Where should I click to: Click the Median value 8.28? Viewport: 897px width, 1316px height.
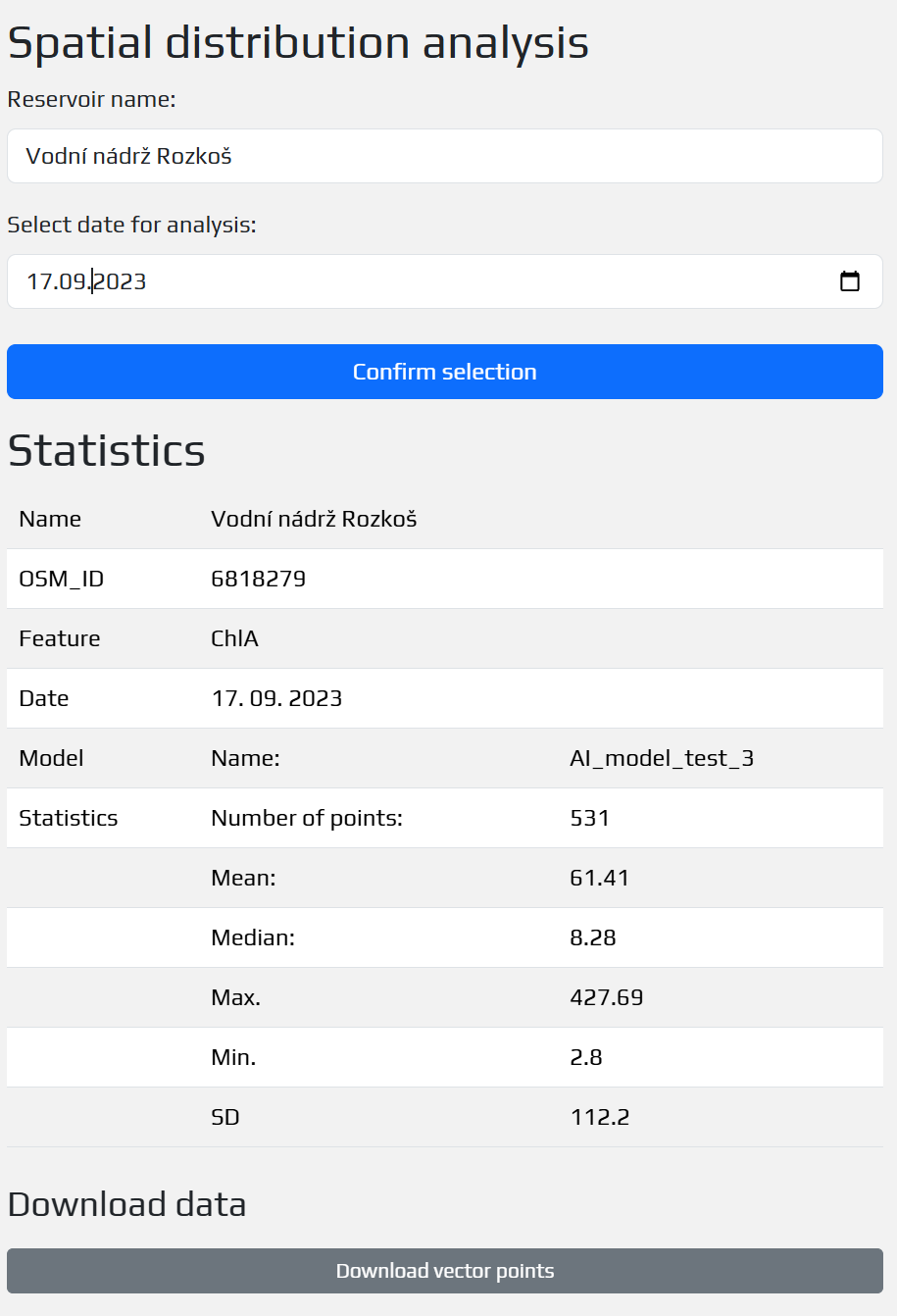[x=593, y=937]
